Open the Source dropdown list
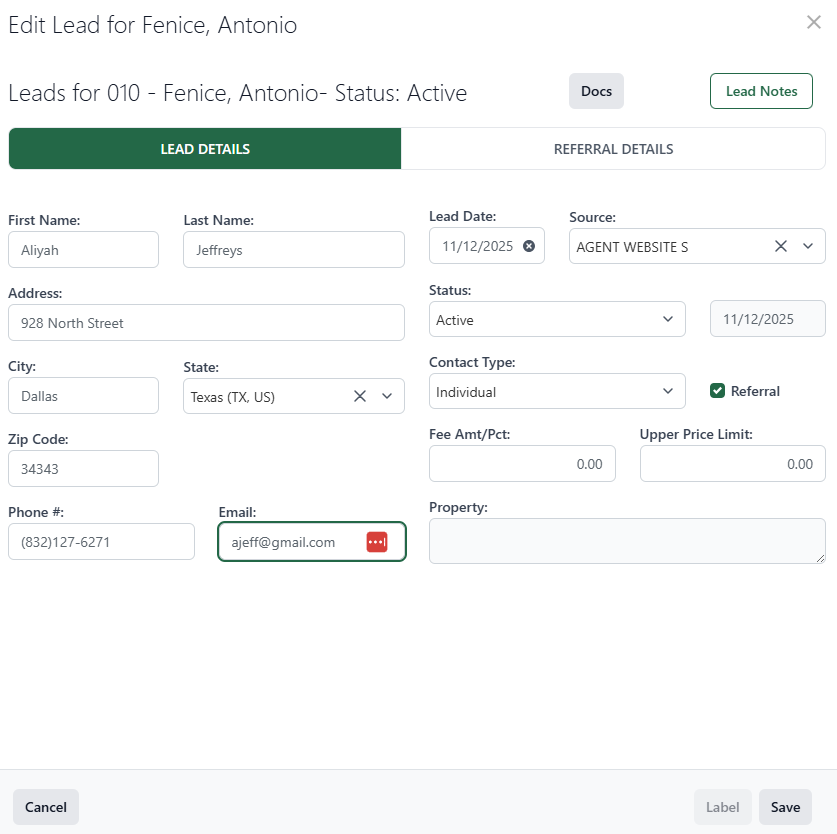837x834 pixels. point(806,245)
